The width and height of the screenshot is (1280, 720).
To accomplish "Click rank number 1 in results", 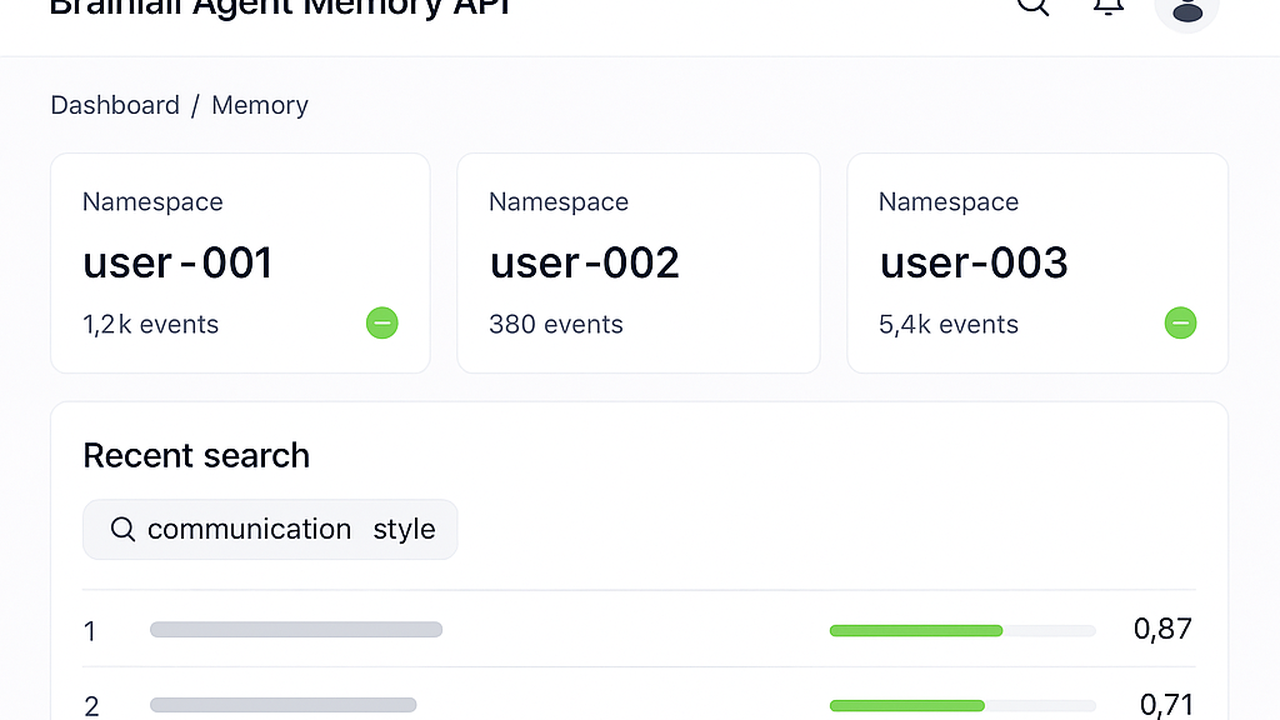I will (90, 631).
